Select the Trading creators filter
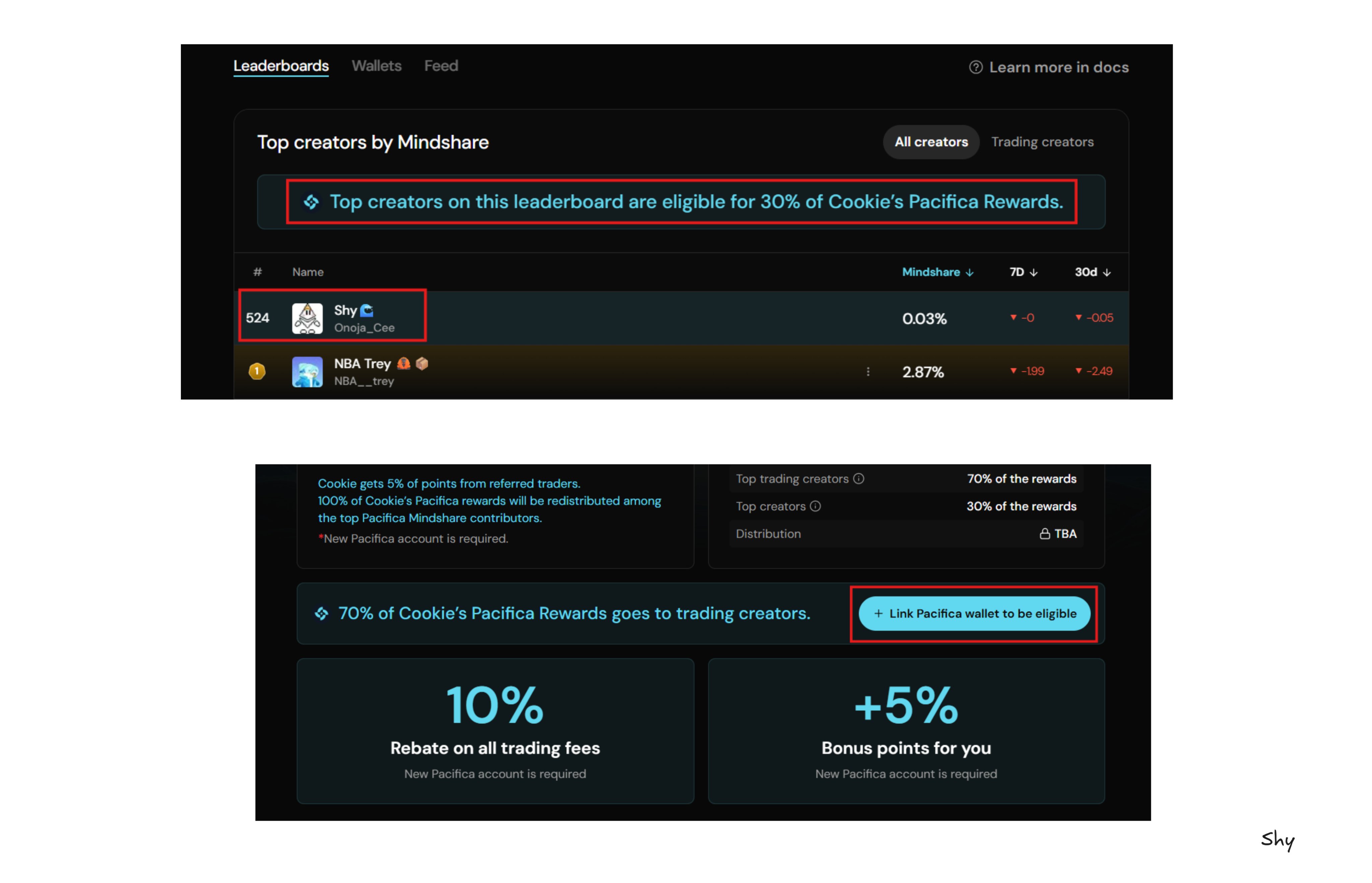 [1042, 142]
